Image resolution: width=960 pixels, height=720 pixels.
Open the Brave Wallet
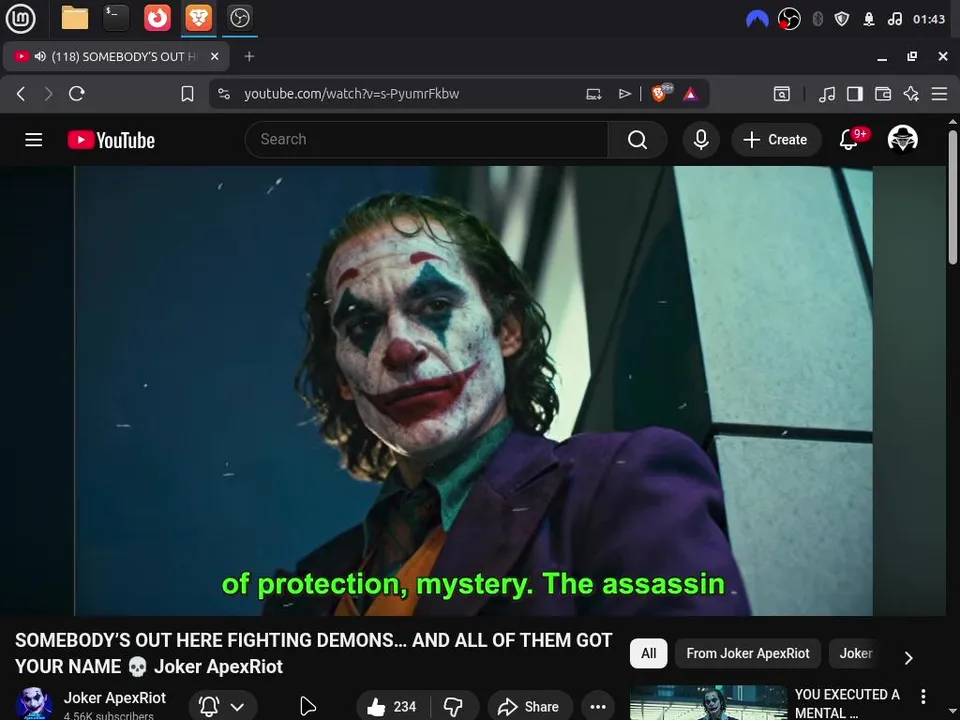(x=883, y=94)
